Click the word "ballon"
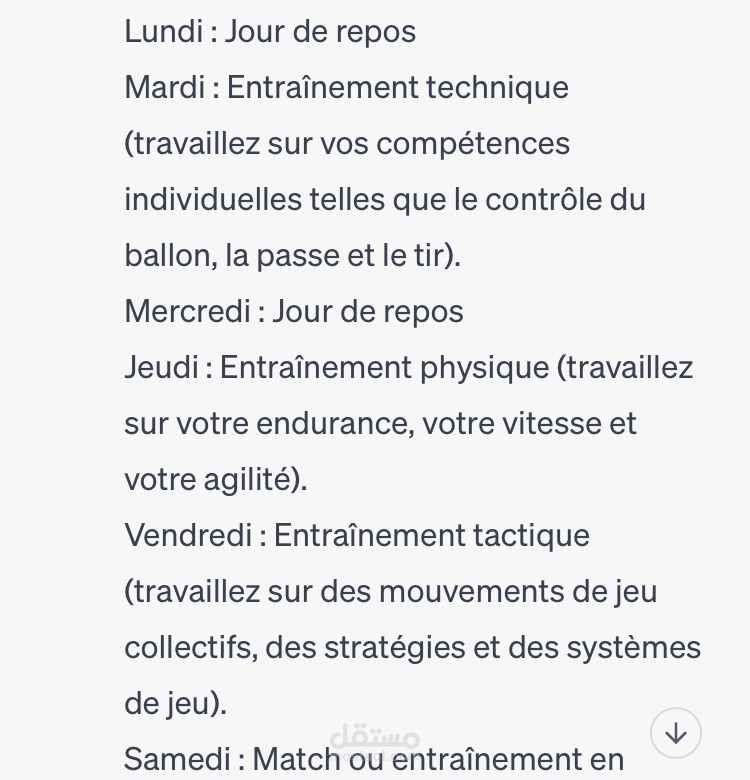750x780 pixels. pos(171,256)
